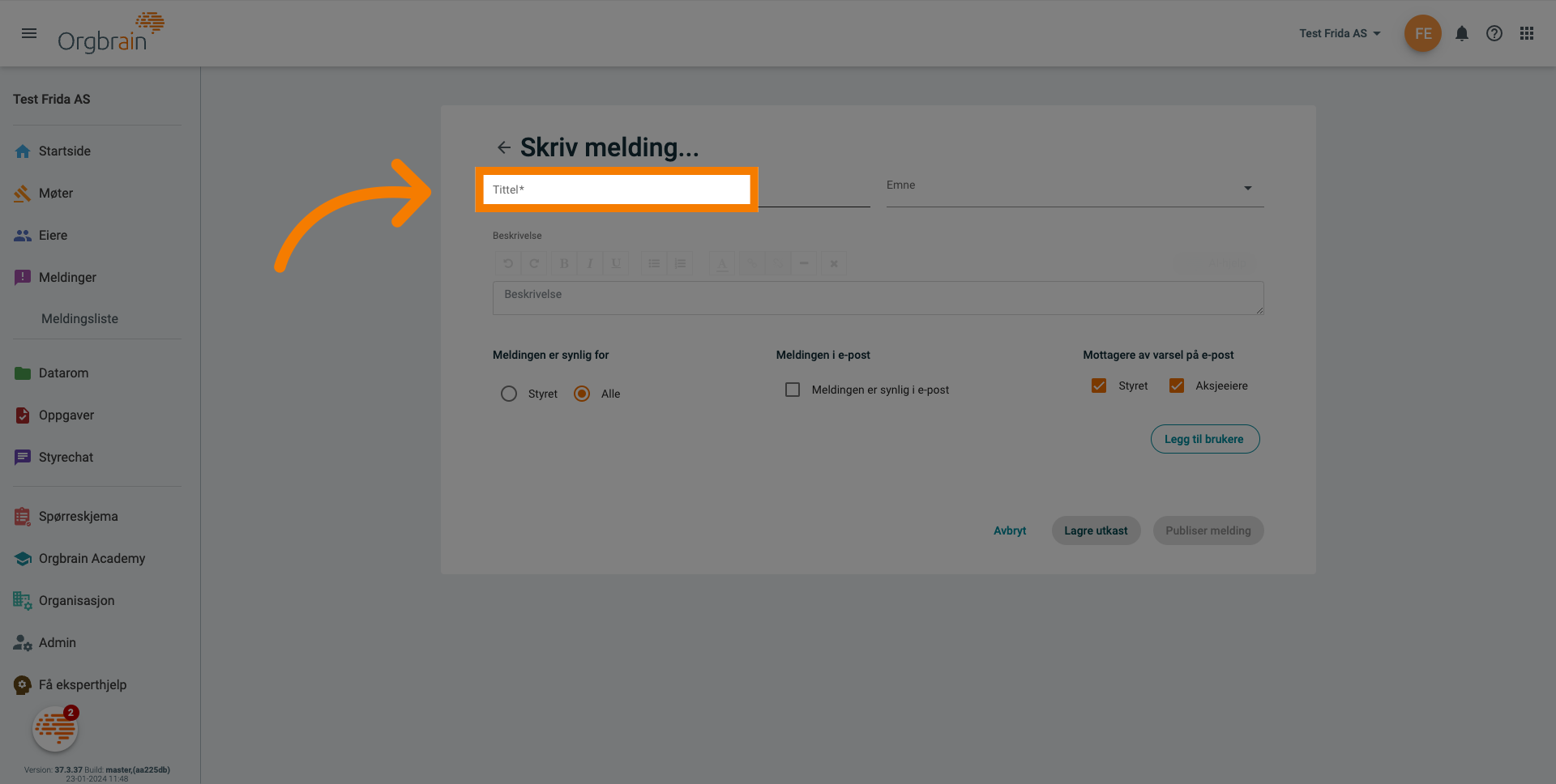The width and height of the screenshot is (1556, 784).
Task: Remove link via editor toolbar
Action: pos(778,263)
